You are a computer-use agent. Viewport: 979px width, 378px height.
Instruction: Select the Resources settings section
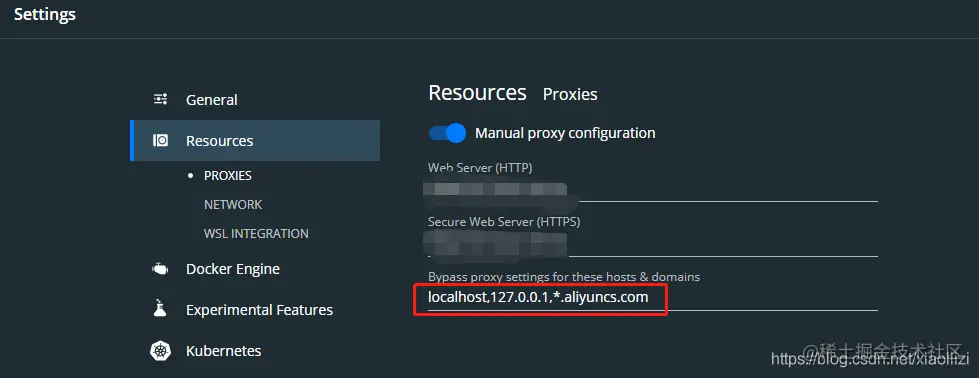tap(255, 141)
